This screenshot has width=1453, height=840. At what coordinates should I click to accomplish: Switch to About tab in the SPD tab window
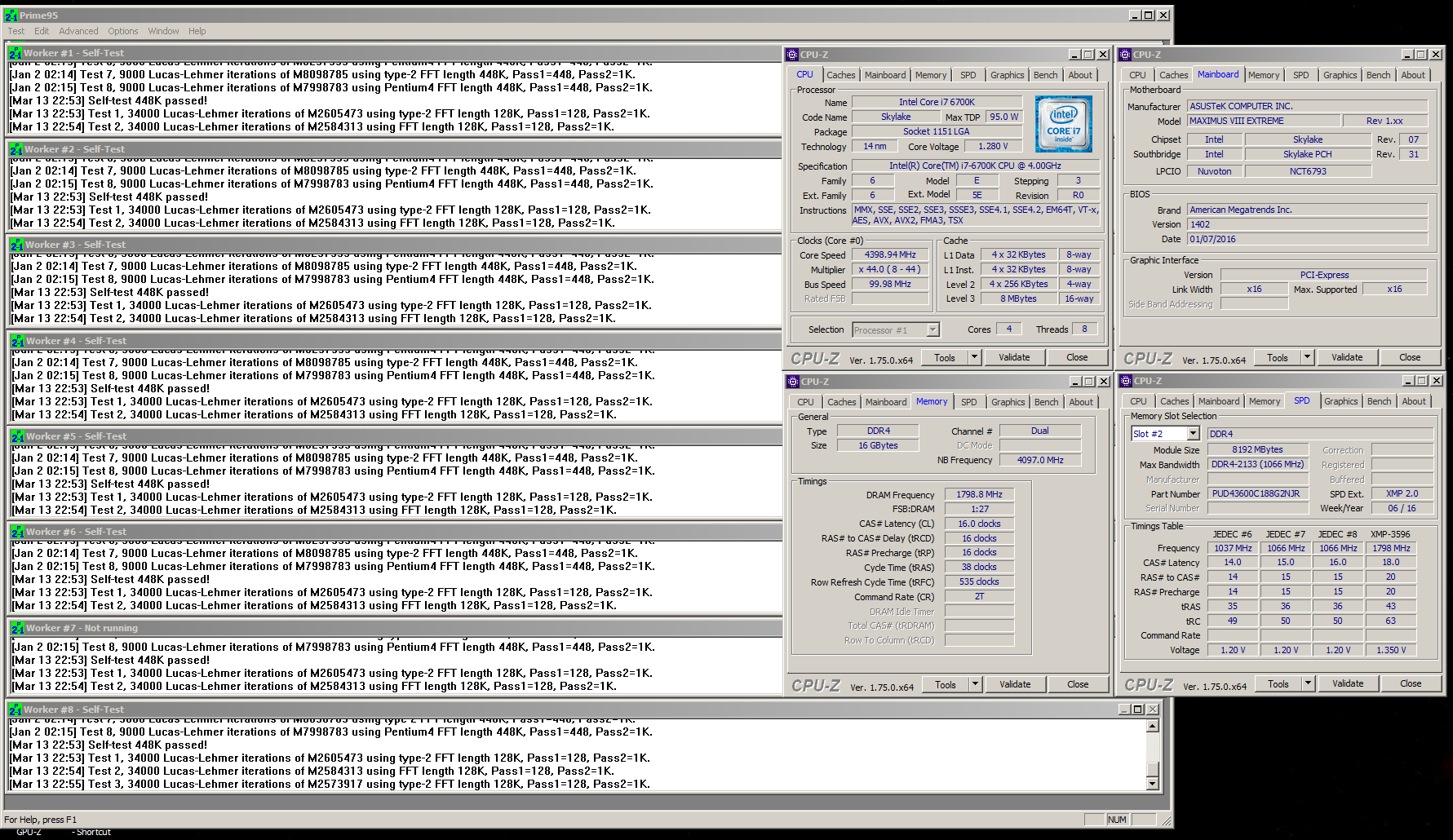[1414, 401]
